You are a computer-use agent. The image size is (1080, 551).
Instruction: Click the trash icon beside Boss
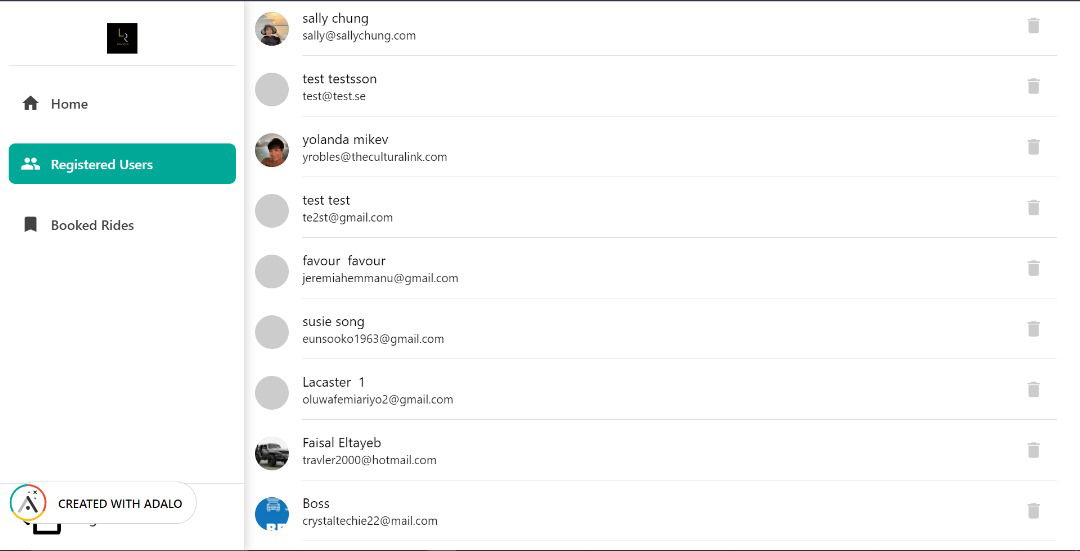click(x=1034, y=511)
